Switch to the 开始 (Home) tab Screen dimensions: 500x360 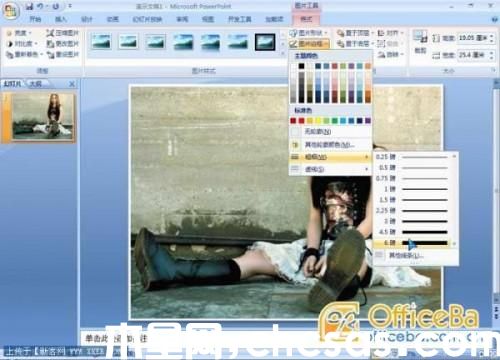pos(35,19)
